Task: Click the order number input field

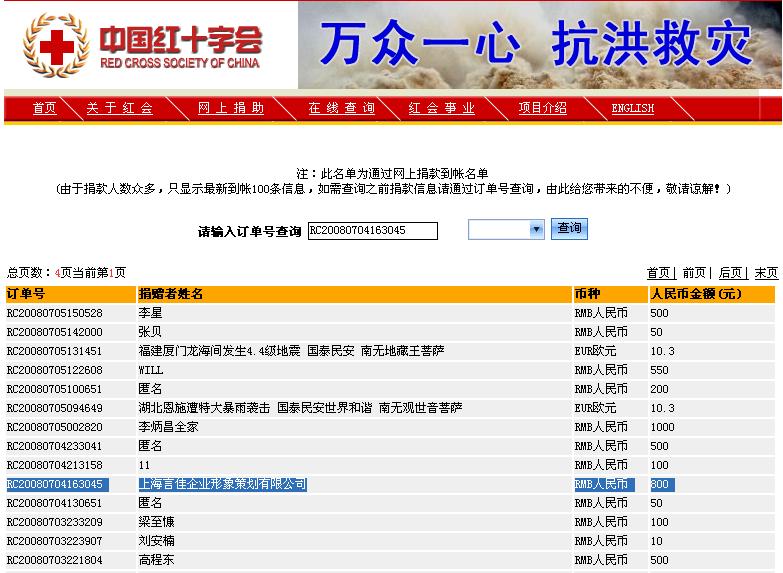Action: point(372,231)
